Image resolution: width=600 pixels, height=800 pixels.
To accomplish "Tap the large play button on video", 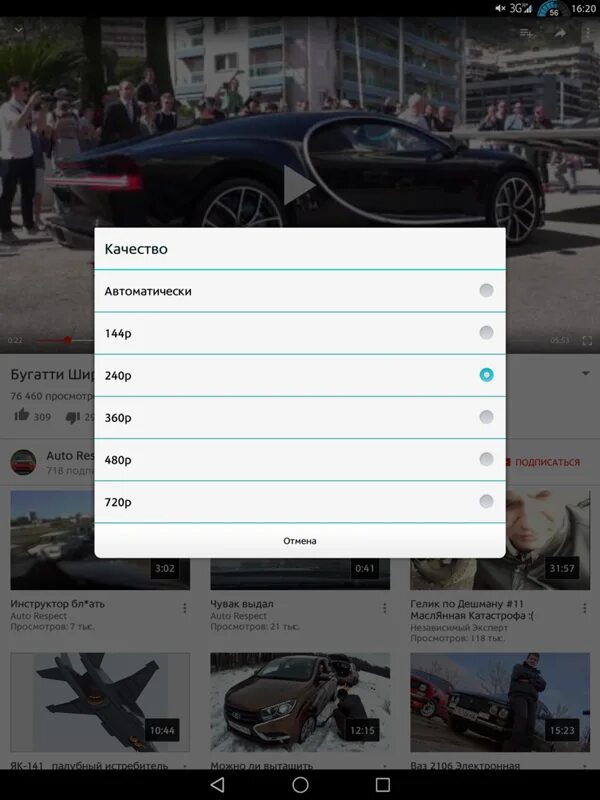I will pos(299,185).
